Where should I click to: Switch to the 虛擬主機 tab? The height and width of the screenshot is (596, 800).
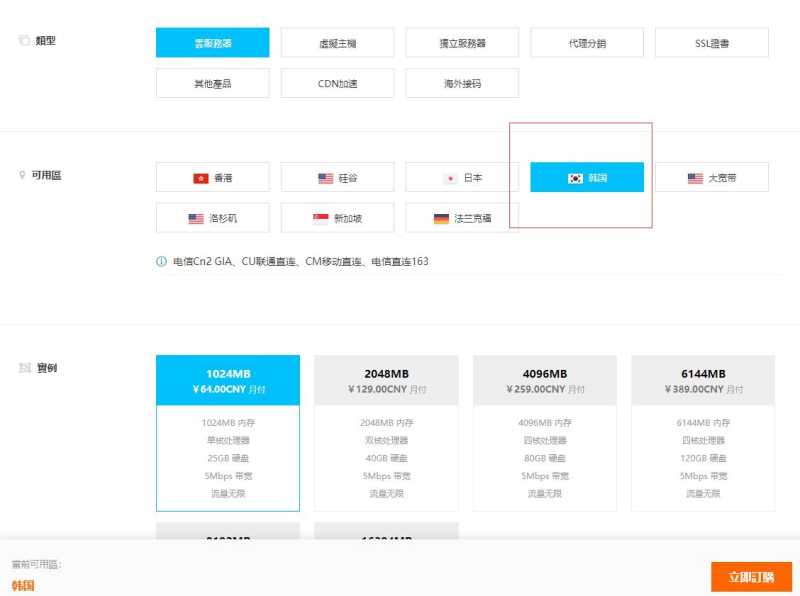click(x=335, y=43)
